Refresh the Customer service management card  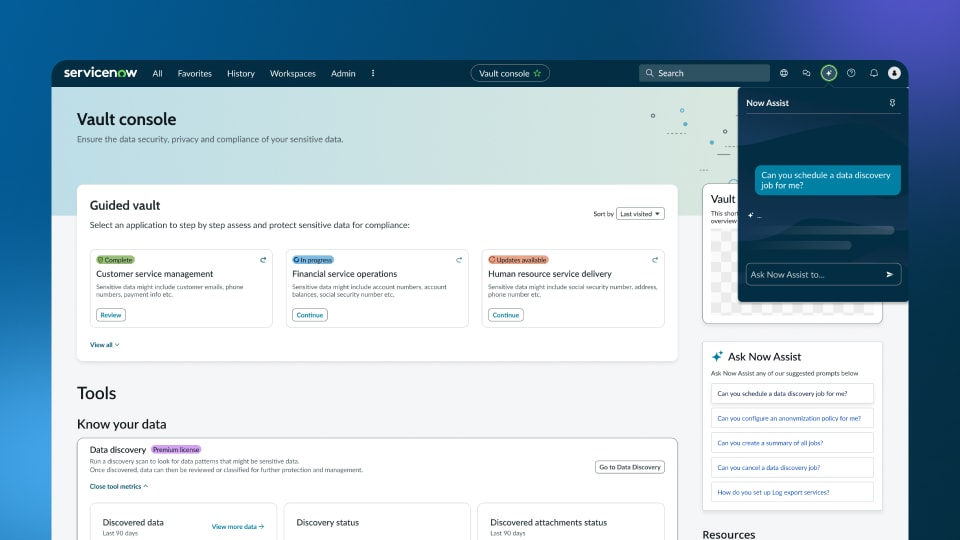pyautogui.click(x=263, y=260)
